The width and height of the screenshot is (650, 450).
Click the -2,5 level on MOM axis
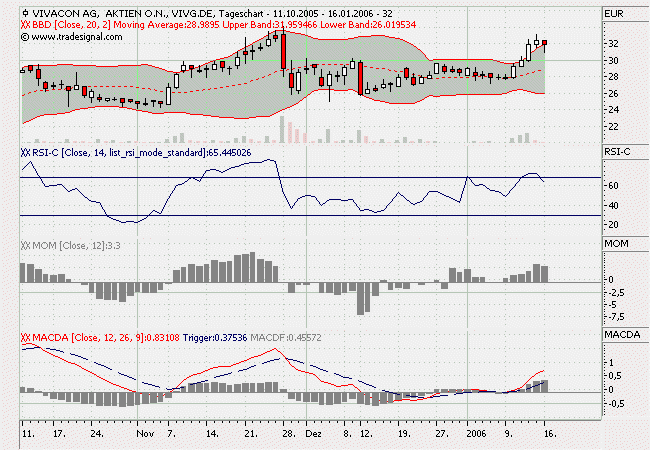[x=616, y=293]
